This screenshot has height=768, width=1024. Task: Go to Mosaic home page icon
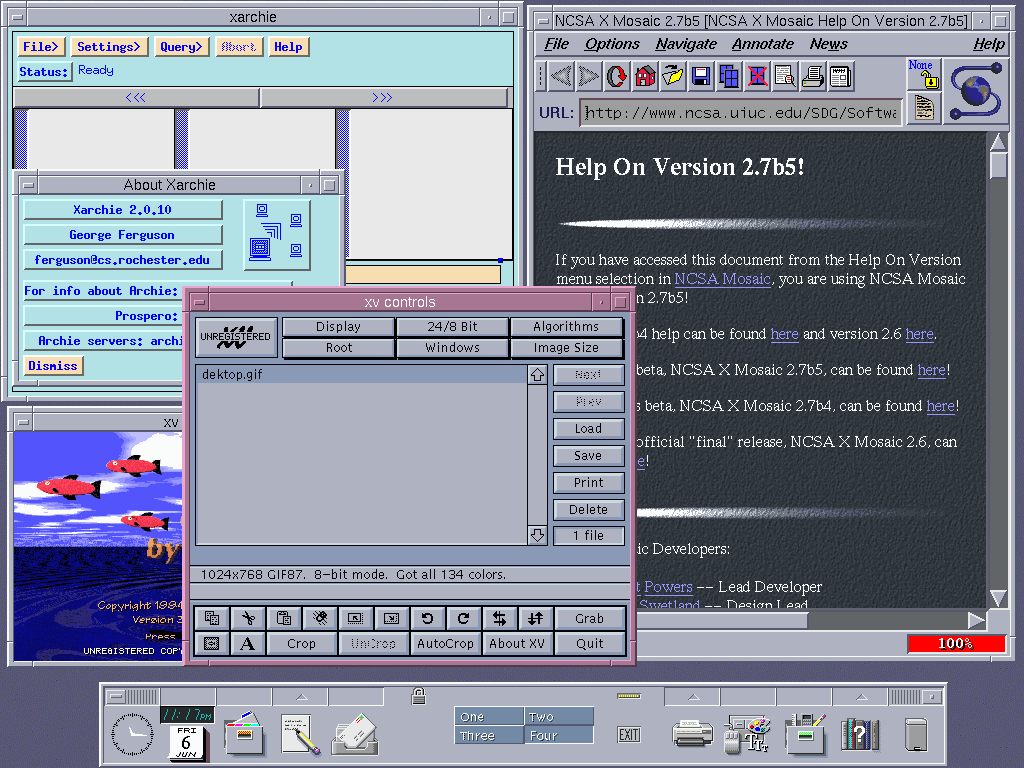pyautogui.click(x=645, y=76)
